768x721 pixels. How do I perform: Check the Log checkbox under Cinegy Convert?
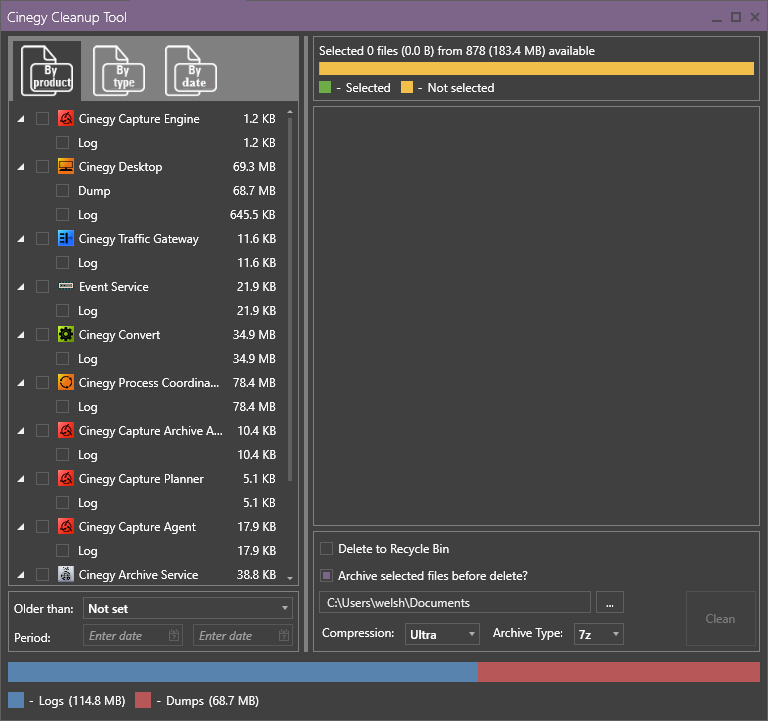point(62,359)
